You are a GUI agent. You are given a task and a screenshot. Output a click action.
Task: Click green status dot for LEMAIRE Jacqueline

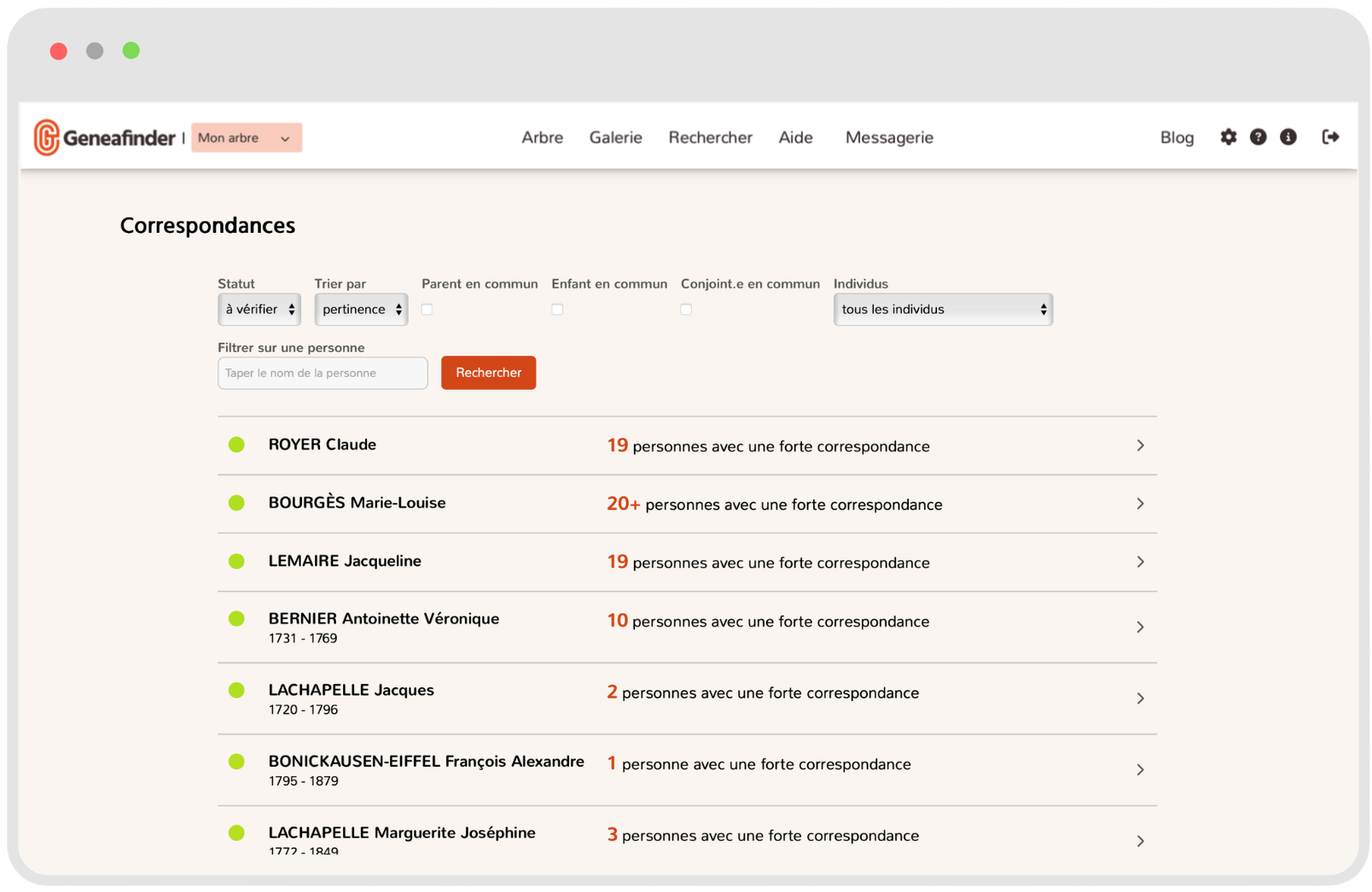click(236, 561)
